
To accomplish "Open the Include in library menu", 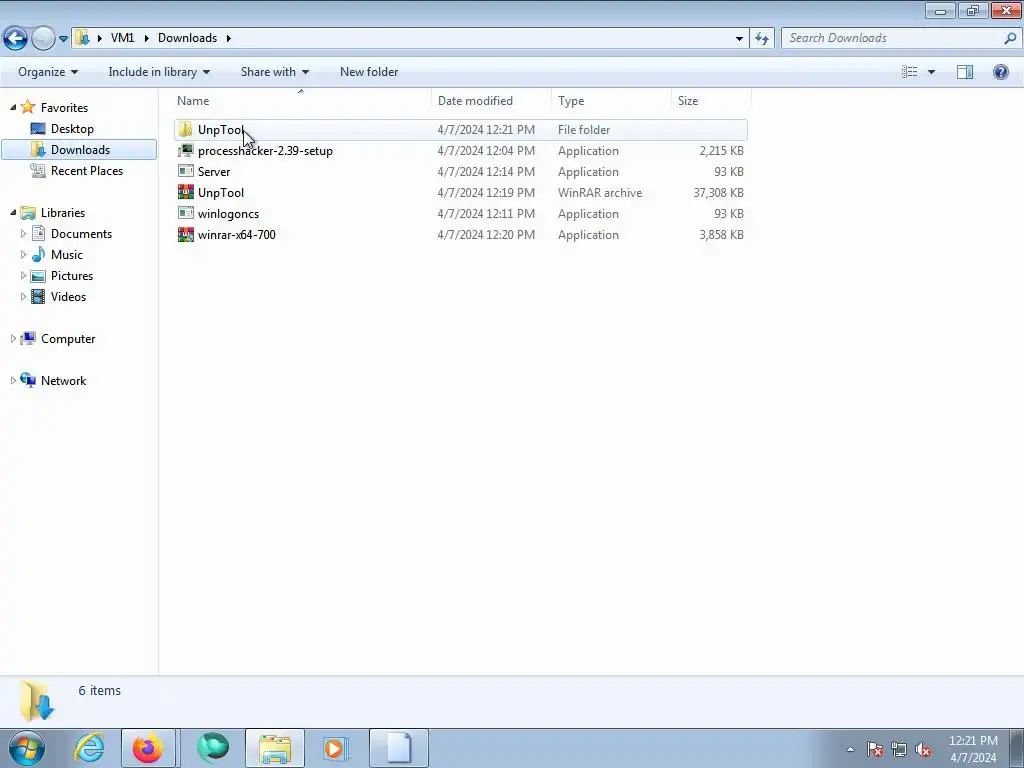I will tap(159, 72).
